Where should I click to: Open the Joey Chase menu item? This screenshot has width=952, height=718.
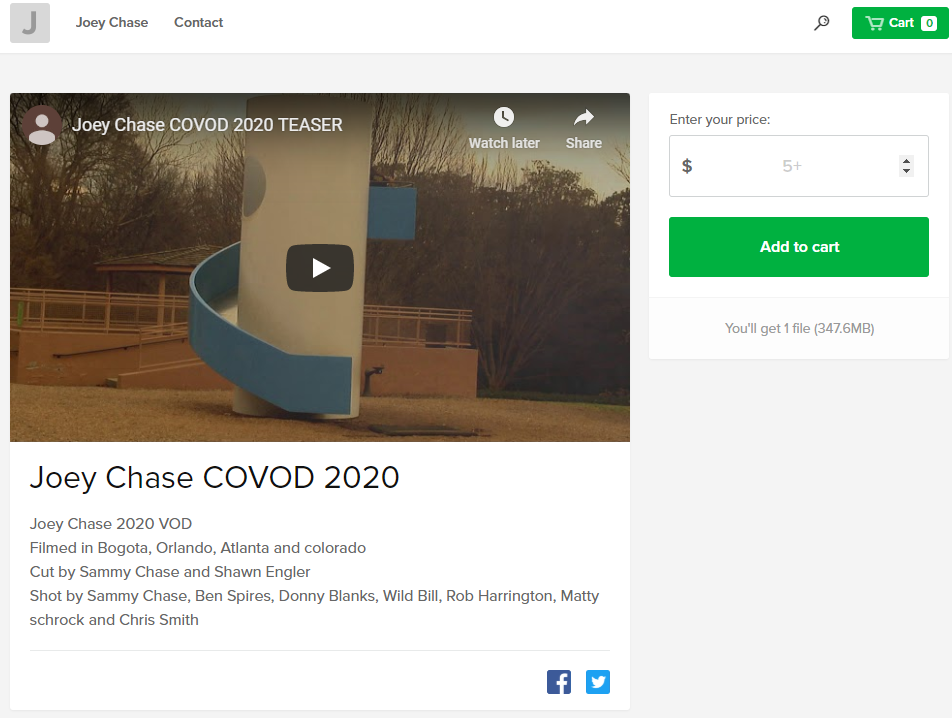[x=112, y=23]
